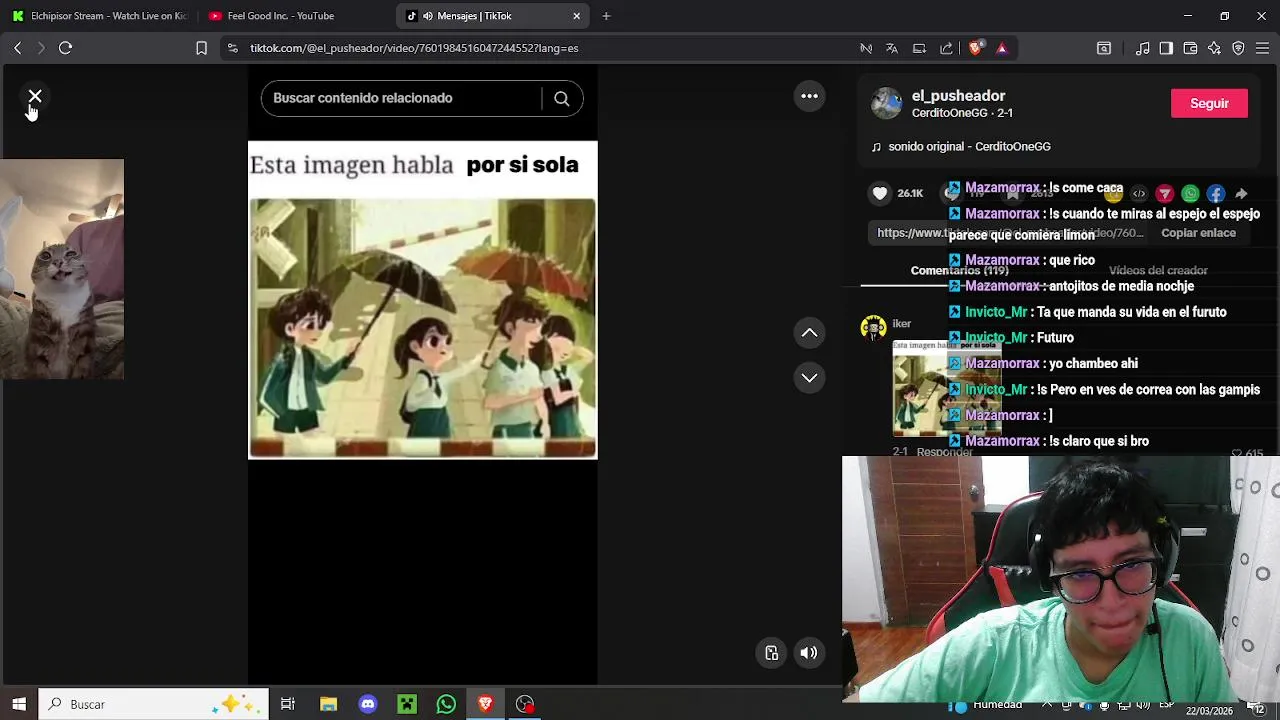Close the Mensajes TikTok browser tab
This screenshot has height=720, width=1280.
[576, 16]
